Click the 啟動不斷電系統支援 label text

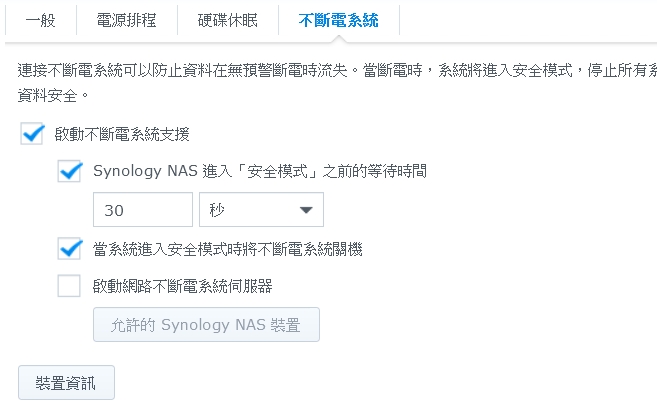coord(122,134)
